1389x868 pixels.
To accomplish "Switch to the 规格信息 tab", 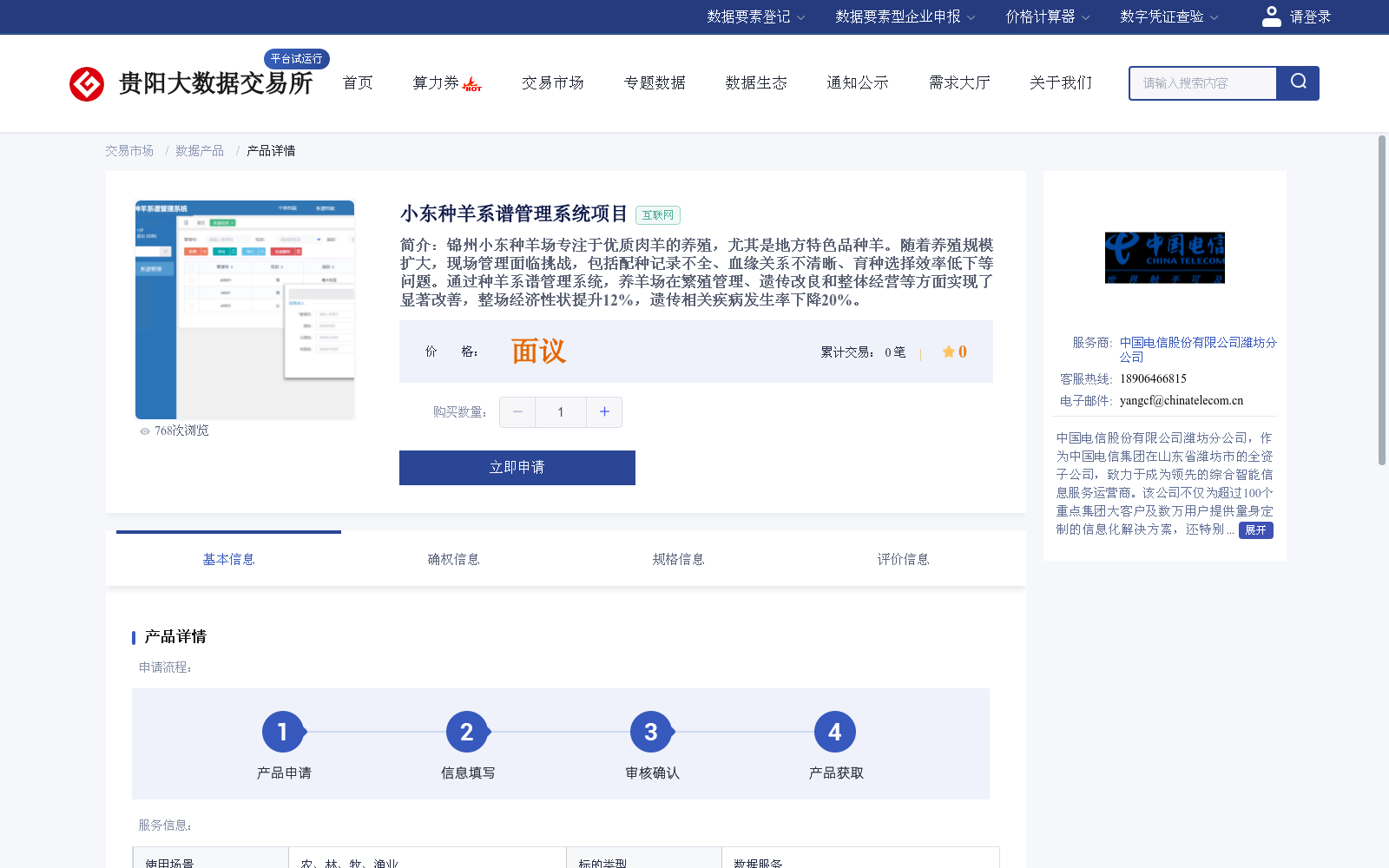I will pyautogui.click(x=678, y=559).
